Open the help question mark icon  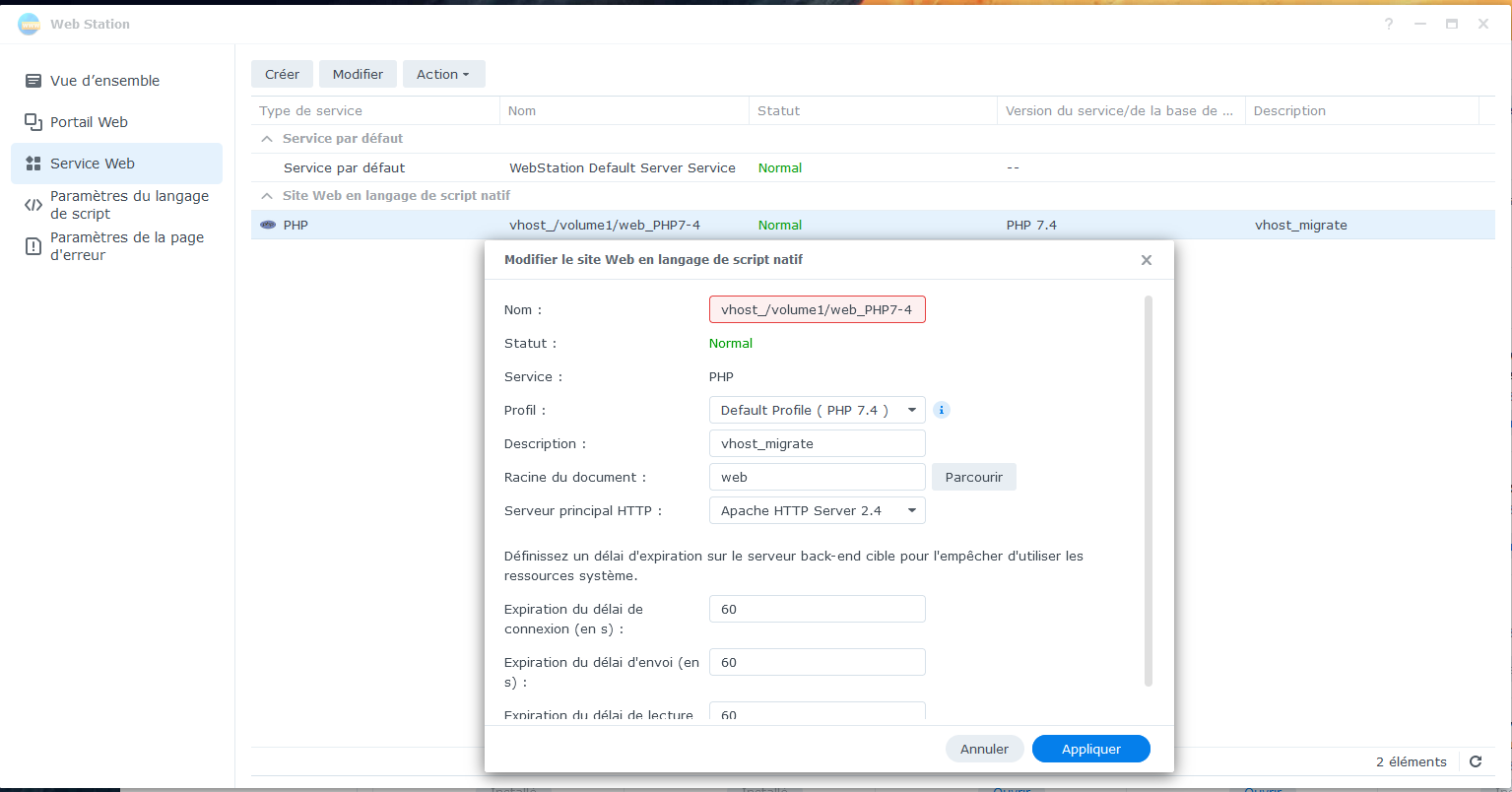pyautogui.click(x=1389, y=24)
